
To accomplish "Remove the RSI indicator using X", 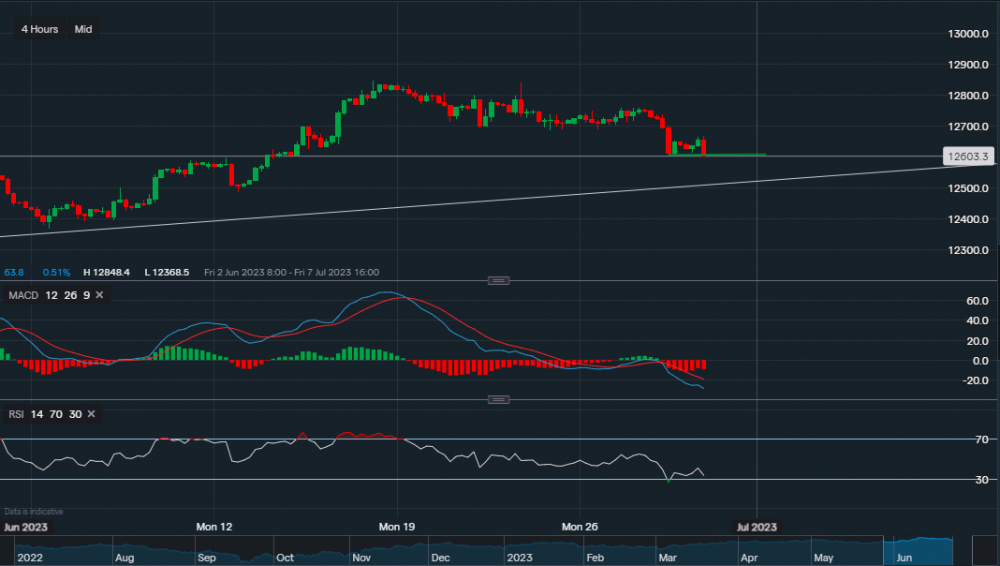I will [91, 414].
